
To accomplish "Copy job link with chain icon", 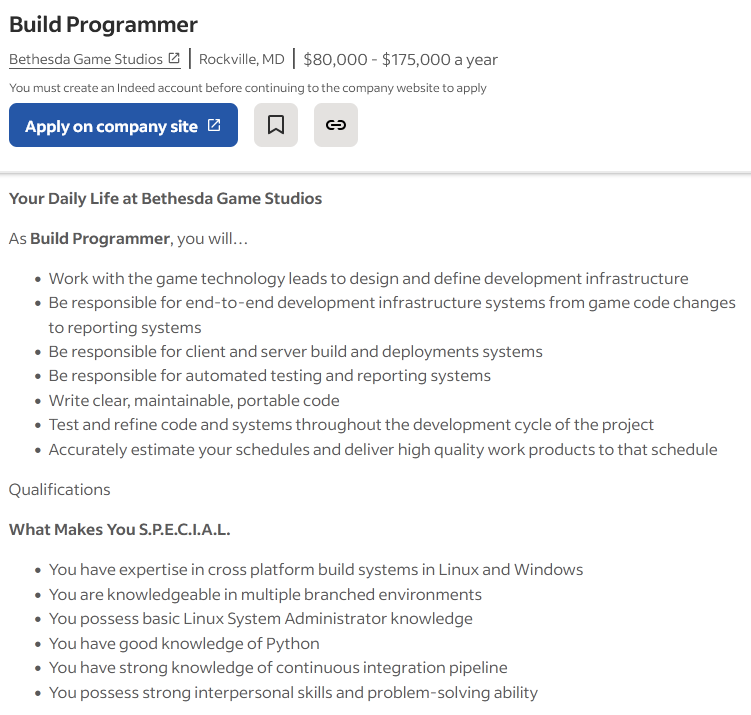I will click(336, 125).
